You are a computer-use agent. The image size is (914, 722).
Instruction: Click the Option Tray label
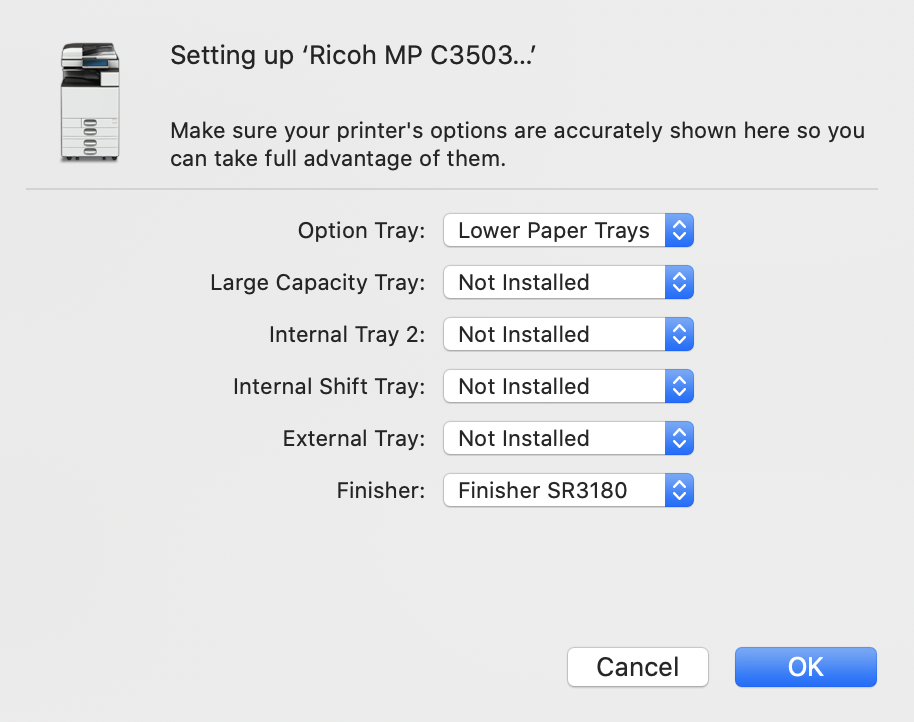(361, 230)
